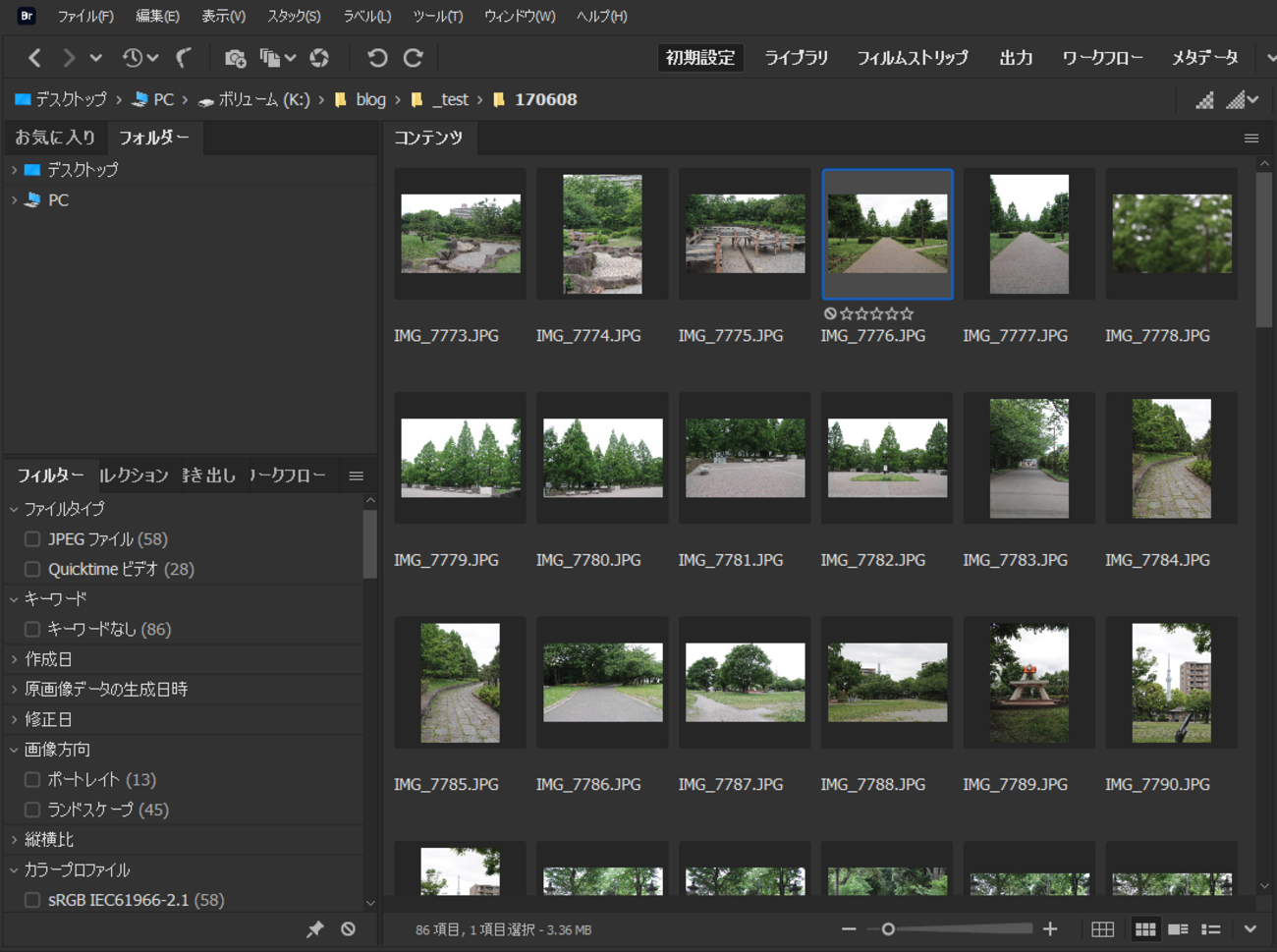
Task: Click the minus zoom-out thumbnail icon
Action: (x=849, y=929)
